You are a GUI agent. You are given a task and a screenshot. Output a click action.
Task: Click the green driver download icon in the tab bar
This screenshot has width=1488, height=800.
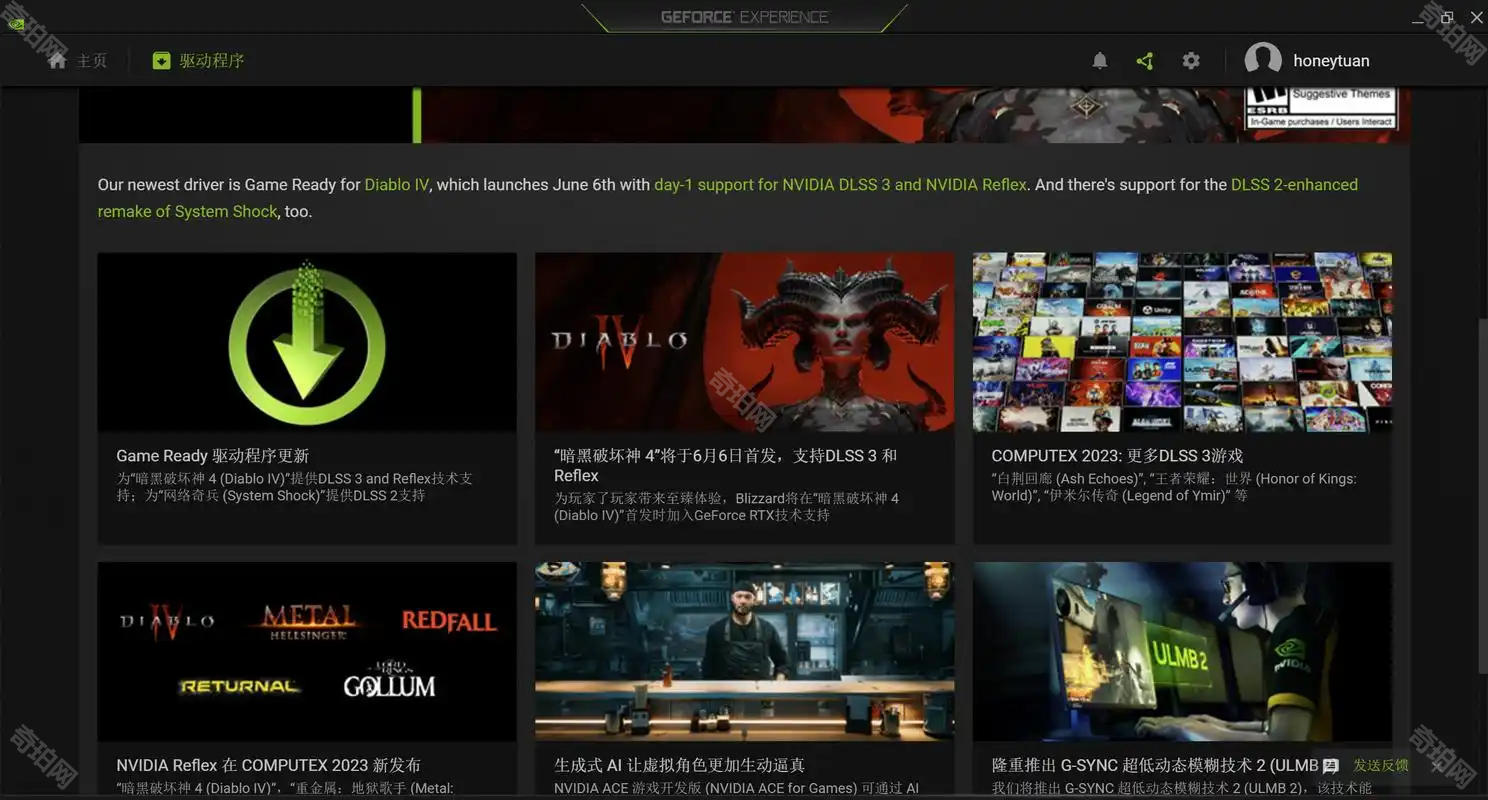point(161,61)
